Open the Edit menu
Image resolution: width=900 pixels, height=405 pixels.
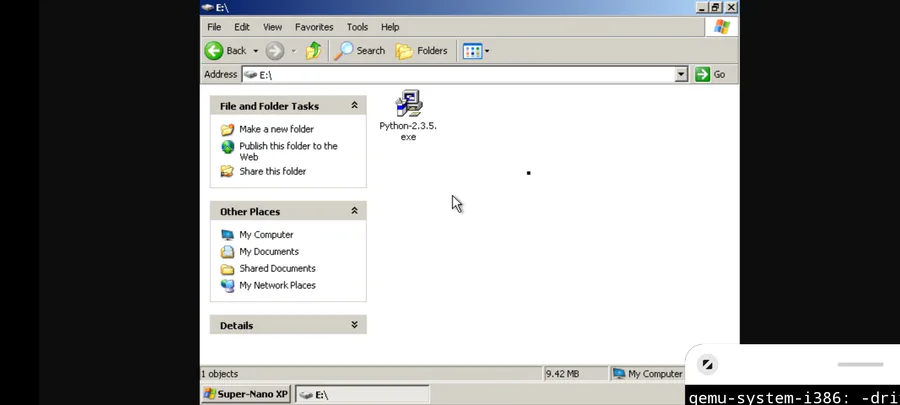pyautogui.click(x=242, y=27)
